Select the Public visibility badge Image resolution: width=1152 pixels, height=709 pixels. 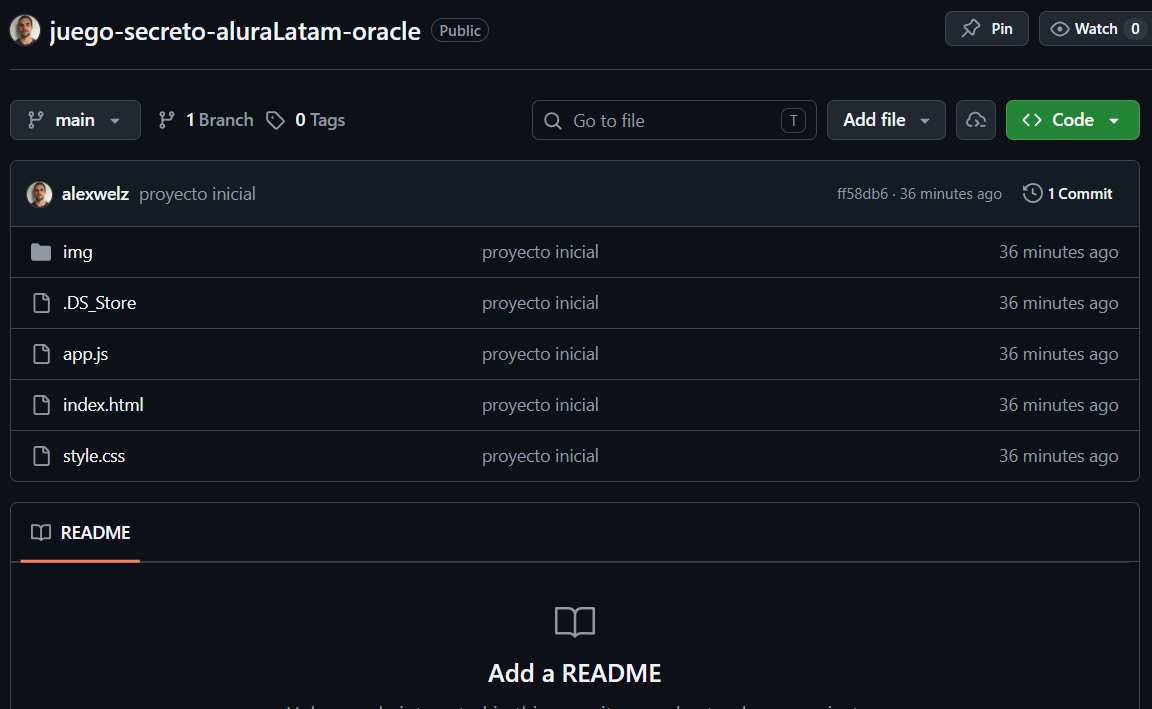click(460, 30)
